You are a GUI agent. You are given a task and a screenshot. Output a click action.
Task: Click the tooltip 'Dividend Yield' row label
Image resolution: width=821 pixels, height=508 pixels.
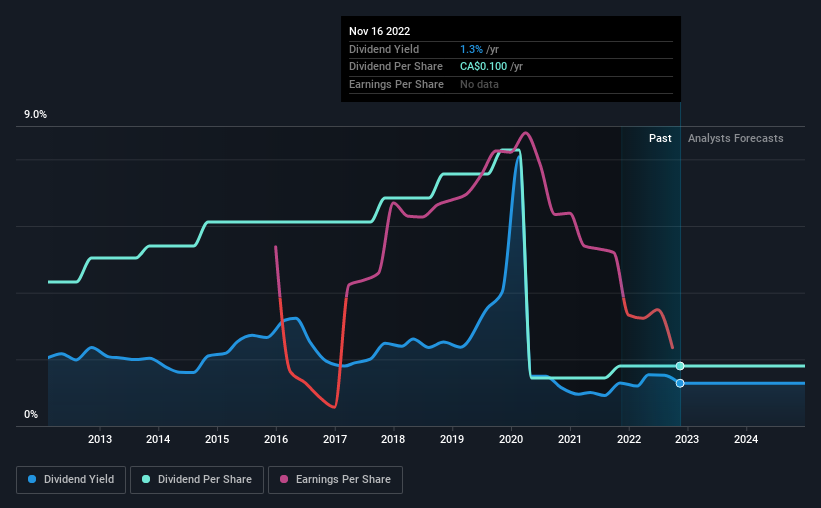[x=384, y=49]
